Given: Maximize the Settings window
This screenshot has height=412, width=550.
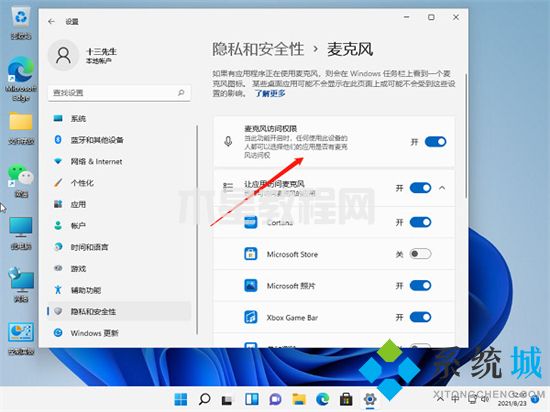Looking at the screenshot, I should (431, 17).
